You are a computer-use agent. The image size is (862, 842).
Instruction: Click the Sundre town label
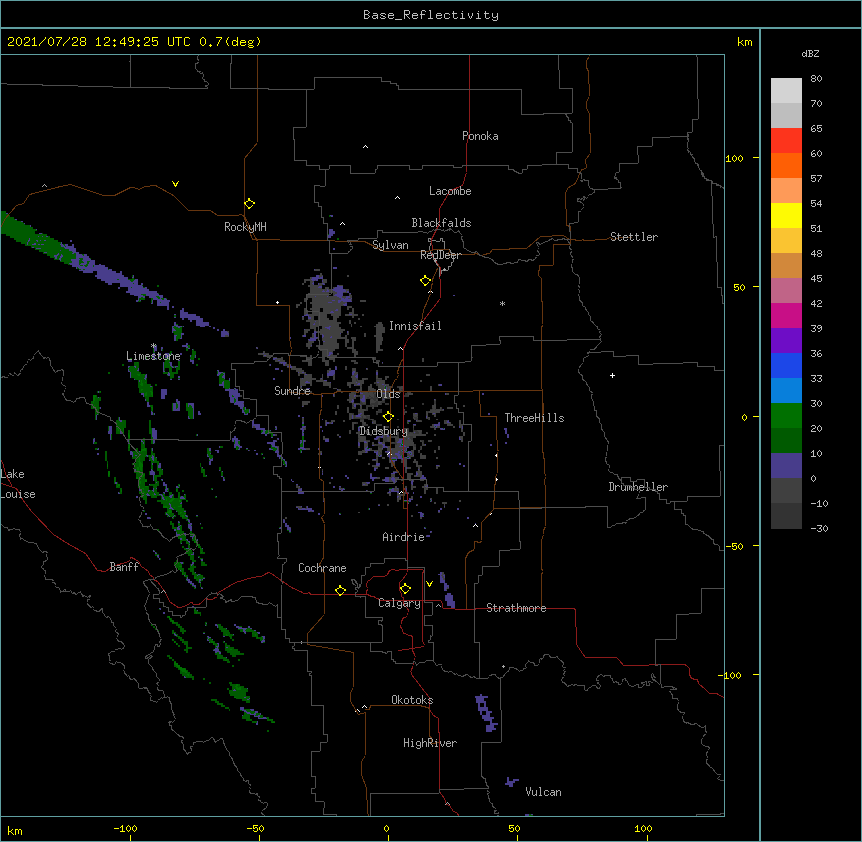click(x=292, y=391)
